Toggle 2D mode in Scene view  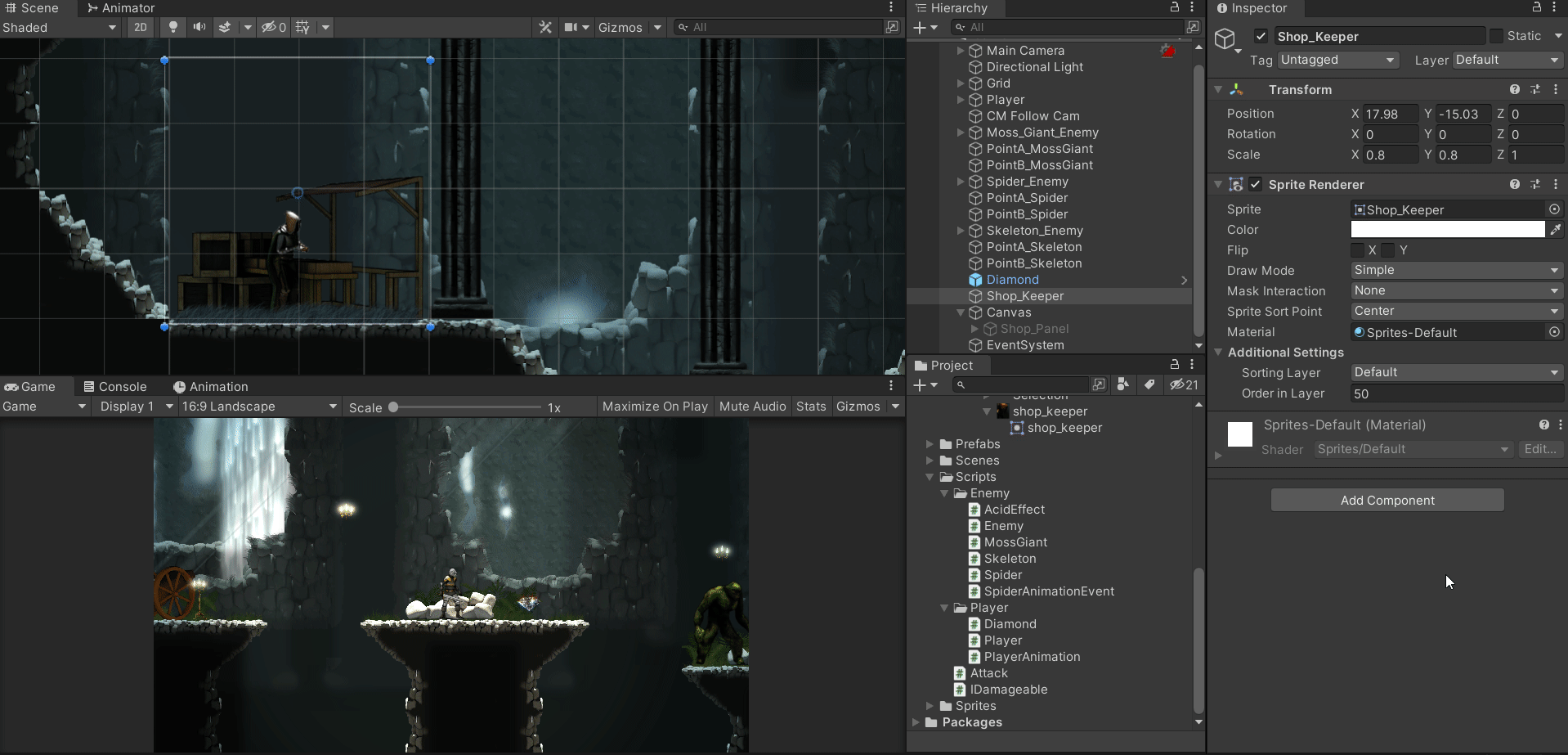pyautogui.click(x=141, y=27)
